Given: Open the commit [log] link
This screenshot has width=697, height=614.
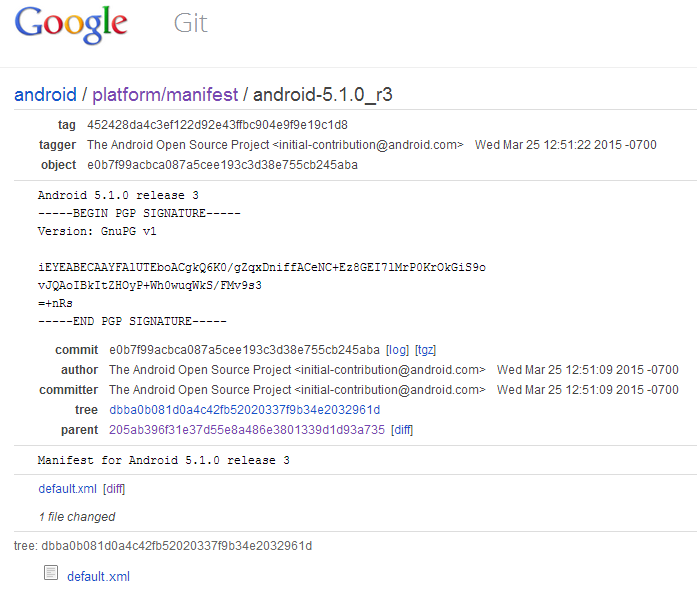Looking at the screenshot, I should coord(397,350).
